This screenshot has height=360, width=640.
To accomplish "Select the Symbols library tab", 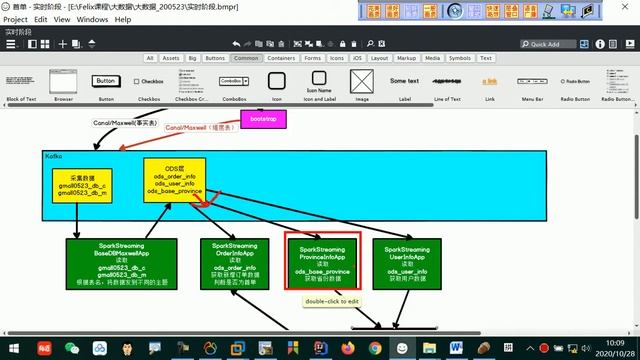I will [460, 58].
